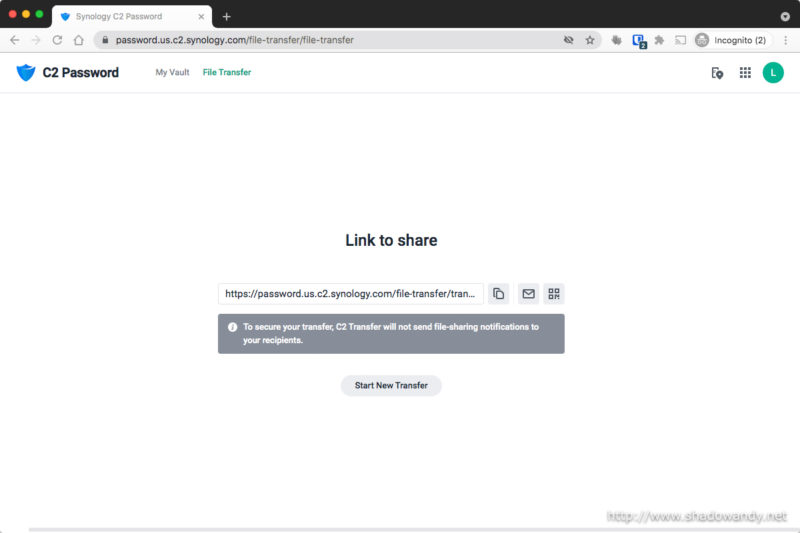Click the red macOS close button
This screenshot has width=800, height=533.
pyautogui.click(x=13, y=14)
